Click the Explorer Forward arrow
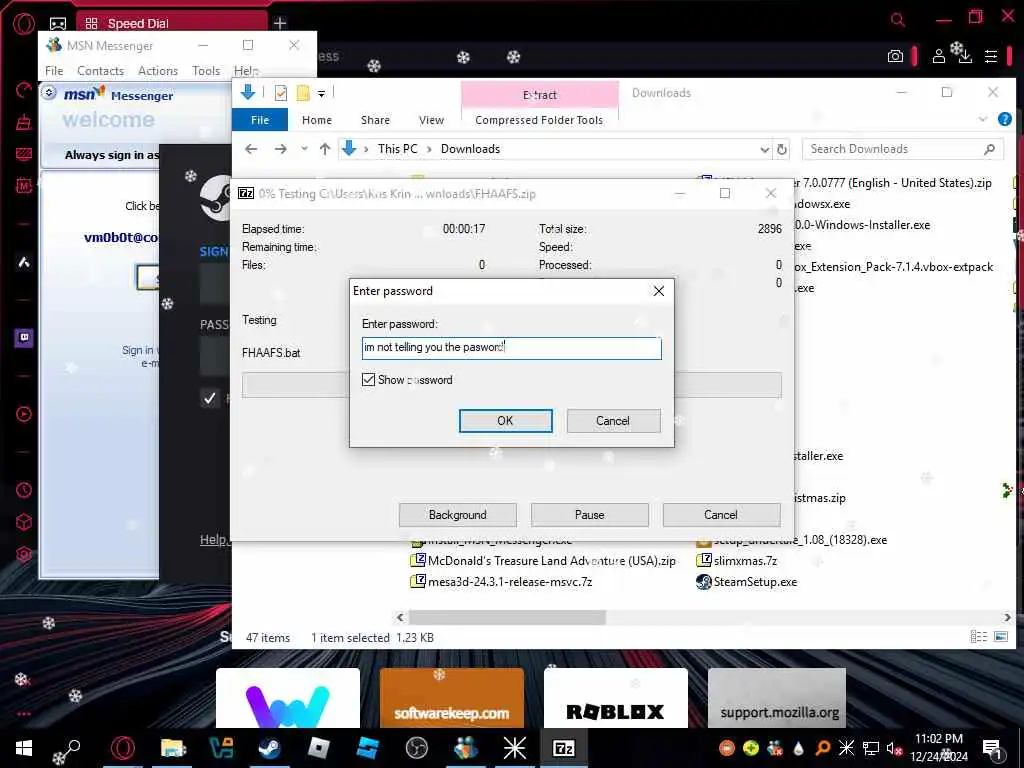Viewport: 1024px width, 768px height. tap(281, 149)
